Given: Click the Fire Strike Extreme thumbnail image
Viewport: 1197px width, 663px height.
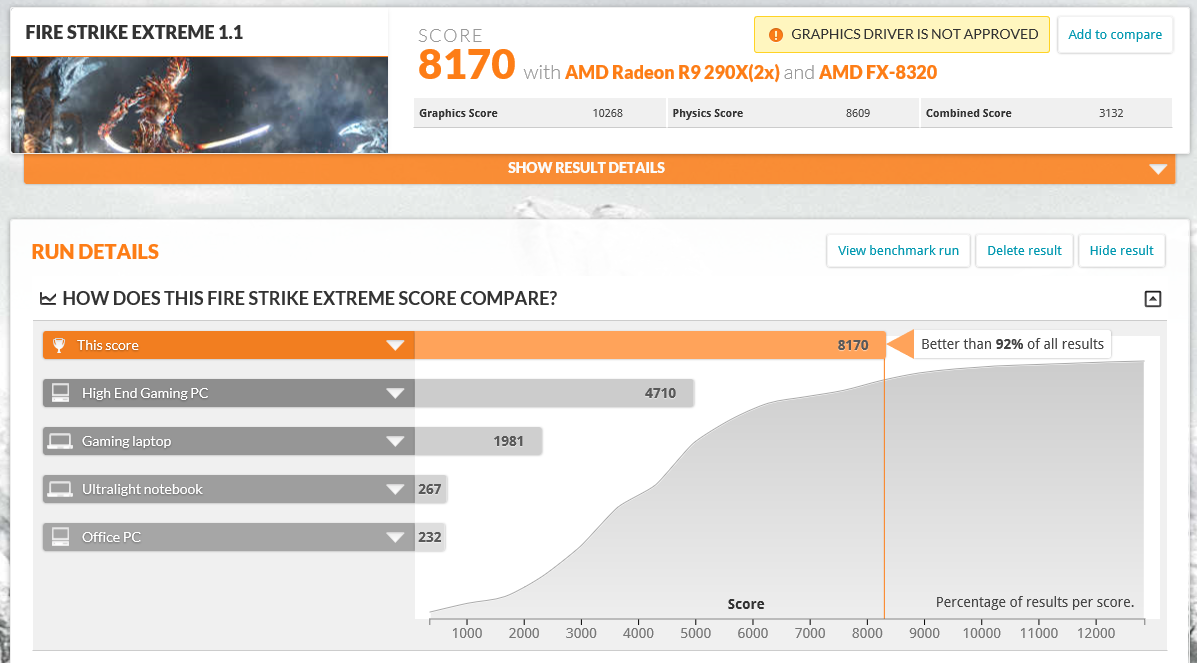Looking at the screenshot, I should [199, 105].
